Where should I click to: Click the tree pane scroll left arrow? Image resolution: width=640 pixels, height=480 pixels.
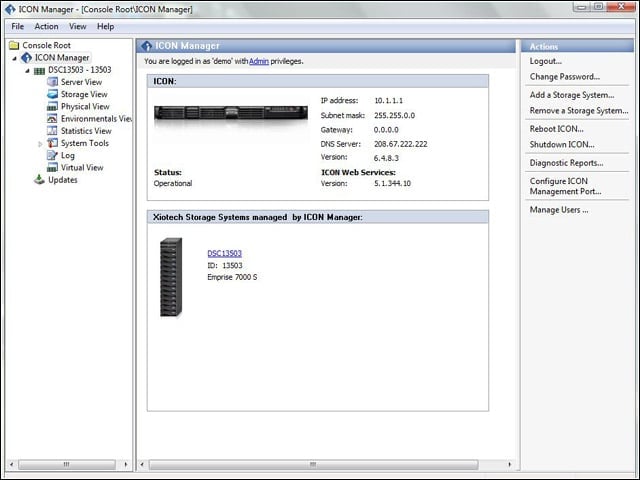(x=11, y=464)
